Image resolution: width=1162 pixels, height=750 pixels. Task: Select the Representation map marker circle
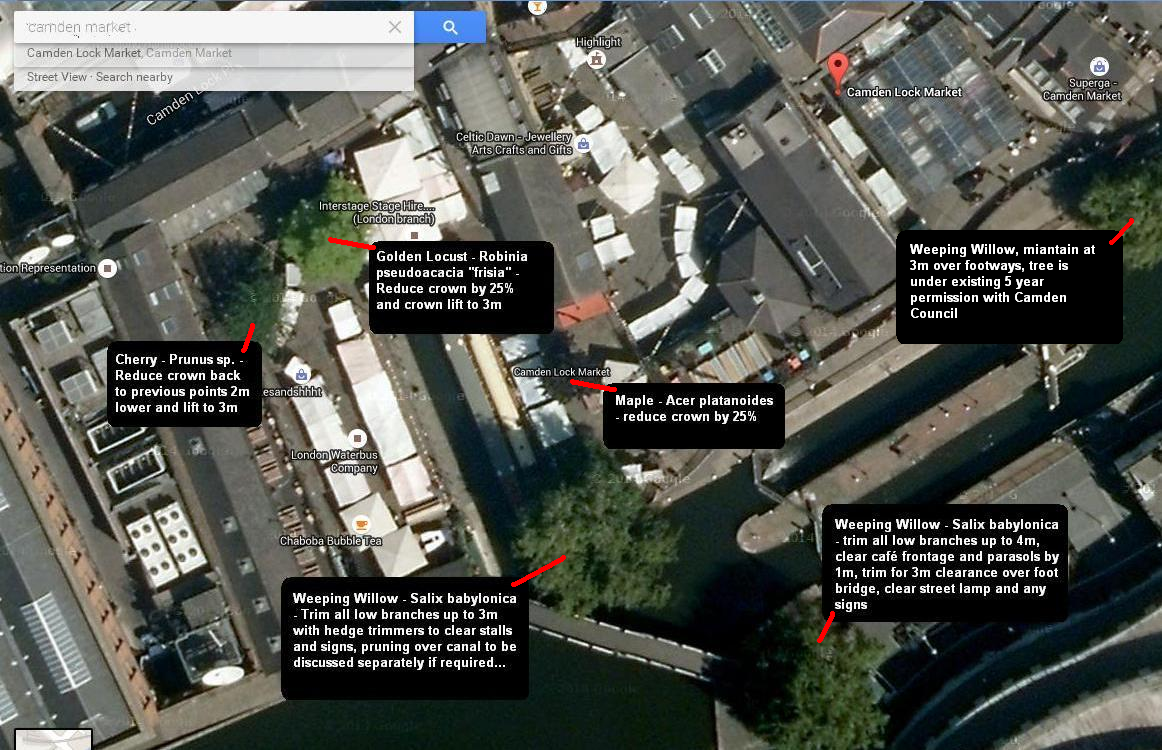point(107,268)
